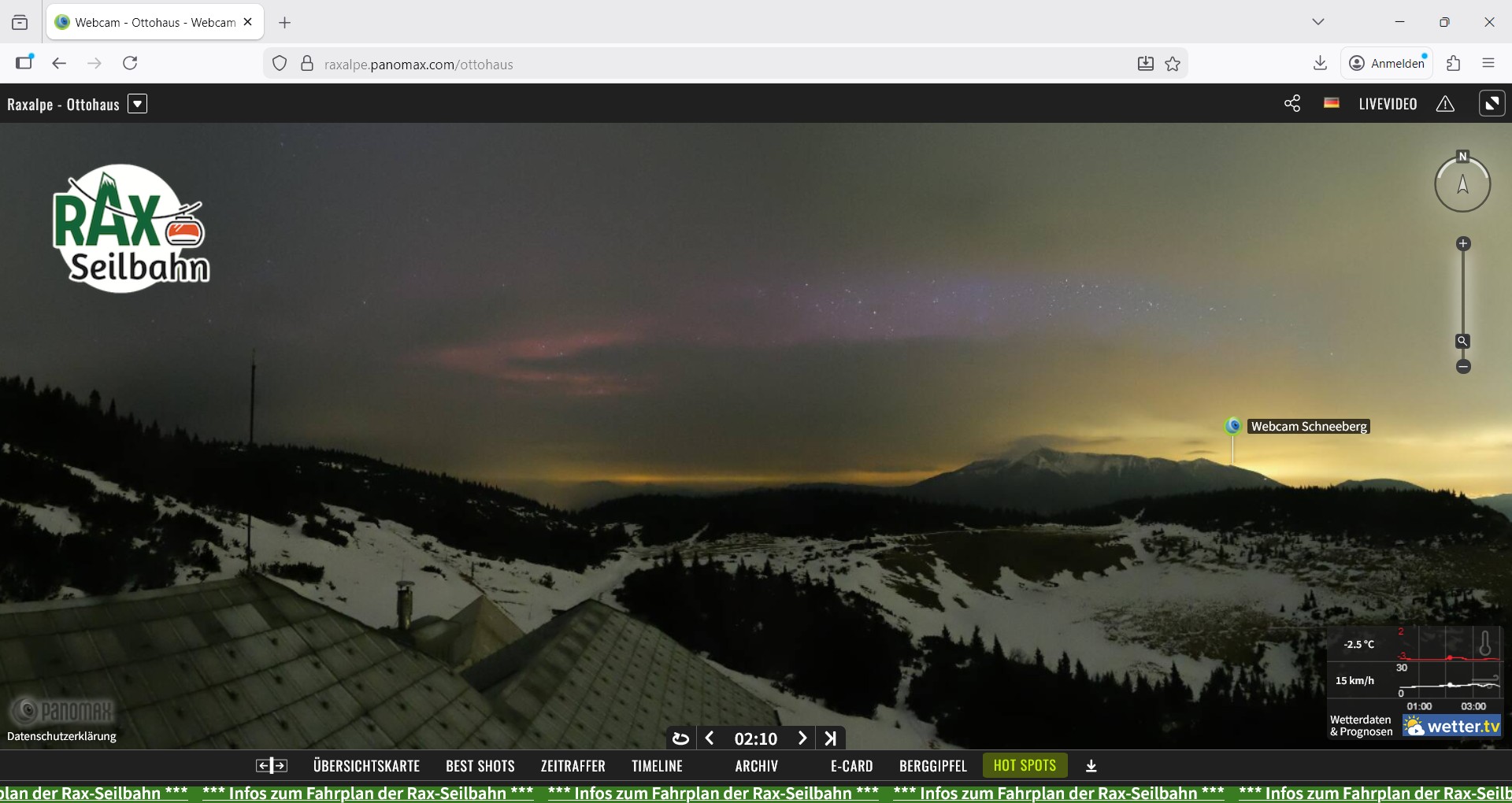1512x803 pixels.
Task: Open the Datenschutzerklärung link
Action: click(x=61, y=737)
